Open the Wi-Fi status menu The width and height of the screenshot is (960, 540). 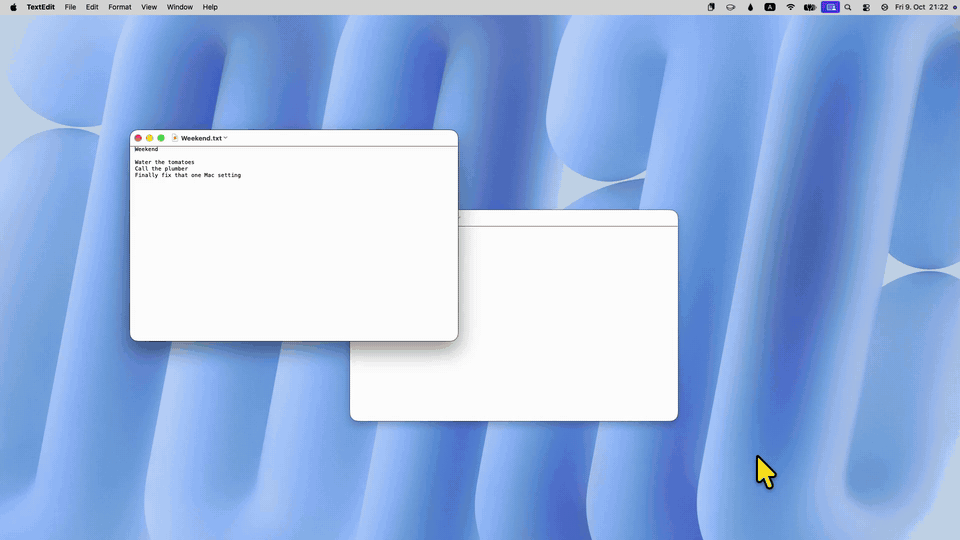click(790, 7)
